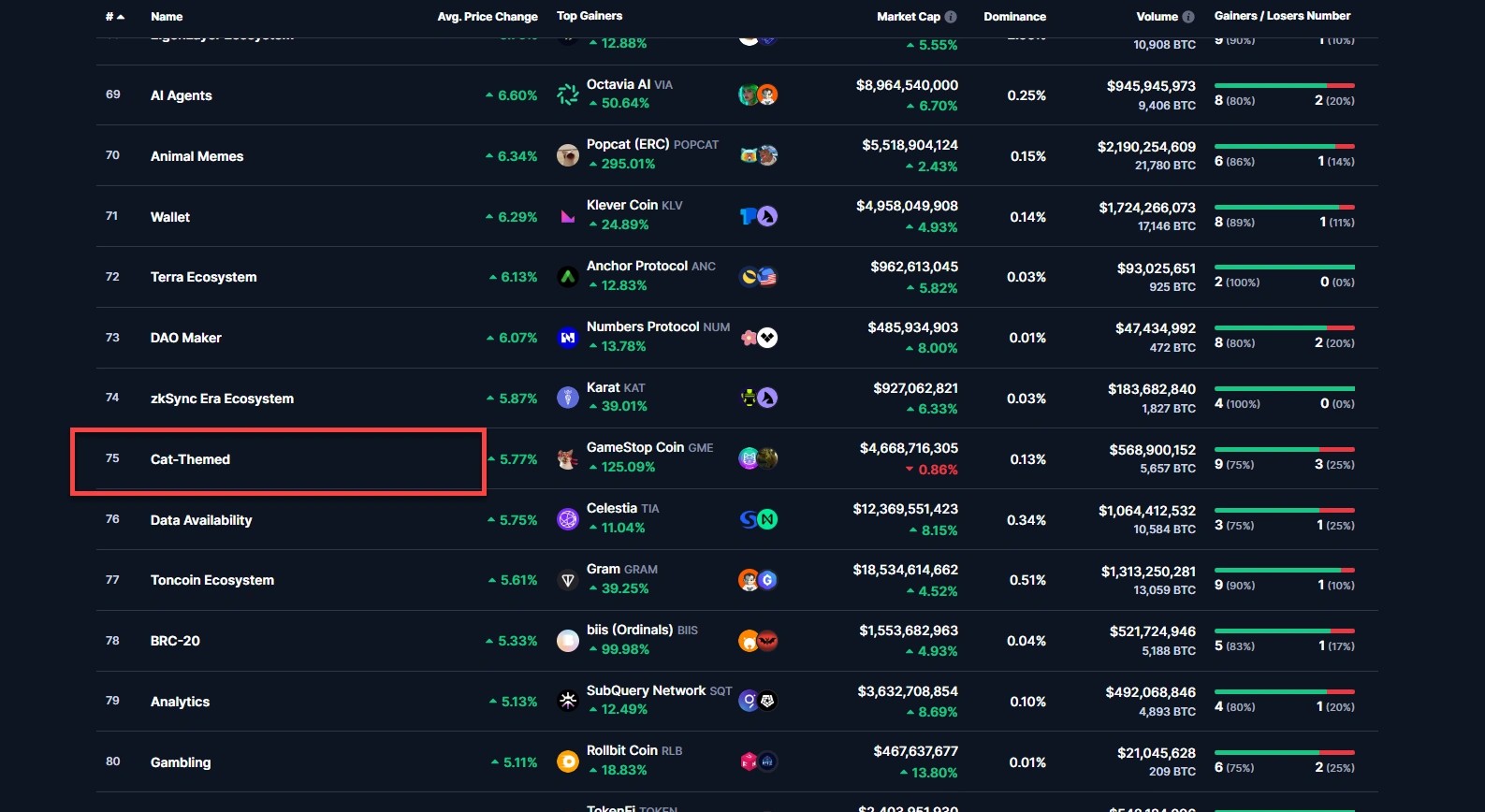Open the Toncoin Ecosystem category
1485x812 pixels.
(x=212, y=580)
